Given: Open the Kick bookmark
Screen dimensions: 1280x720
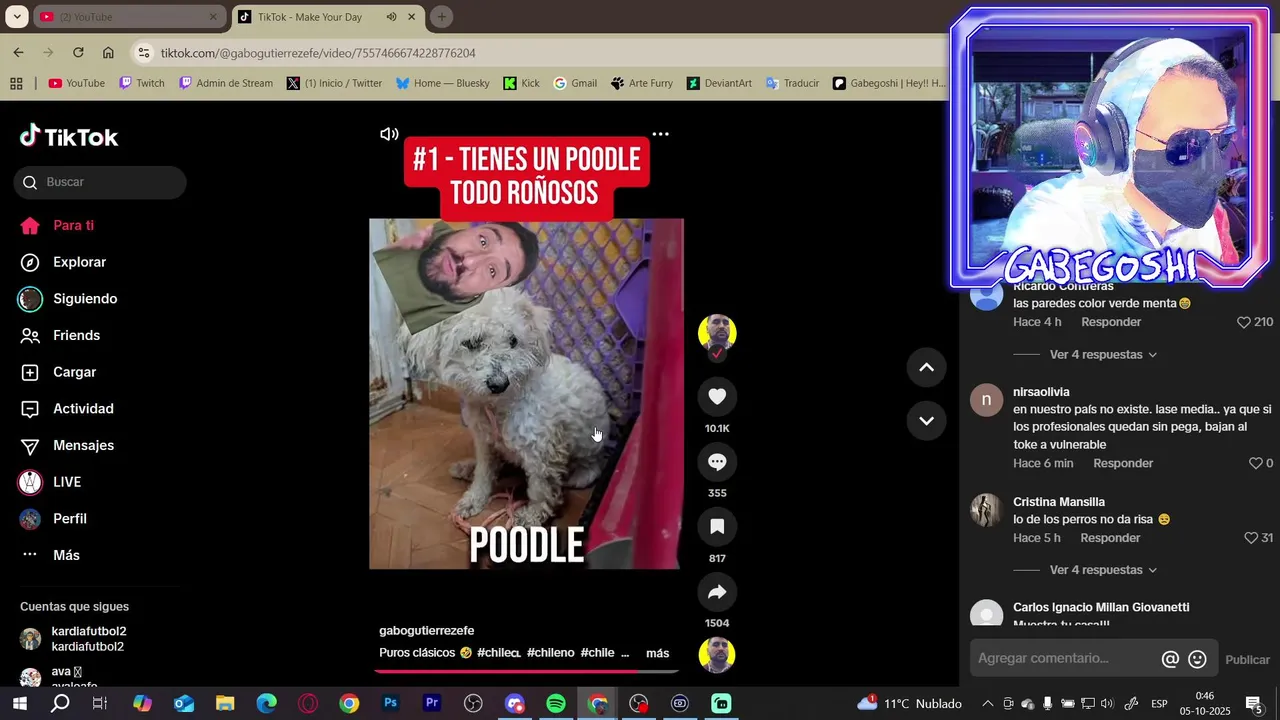Looking at the screenshot, I should [x=521, y=83].
